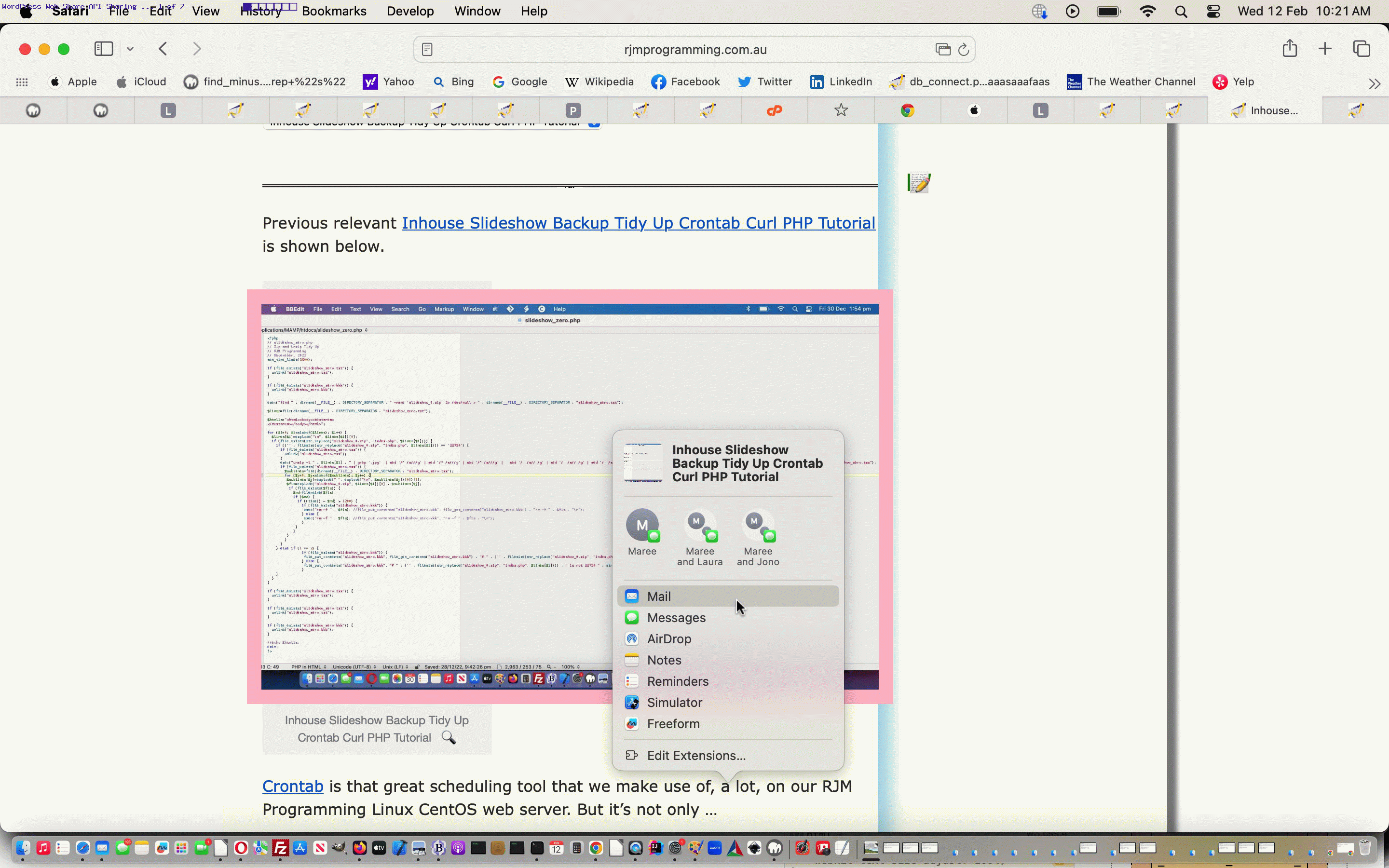
Task: Choose Notes in the share popup
Action: click(x=728, y=660)
